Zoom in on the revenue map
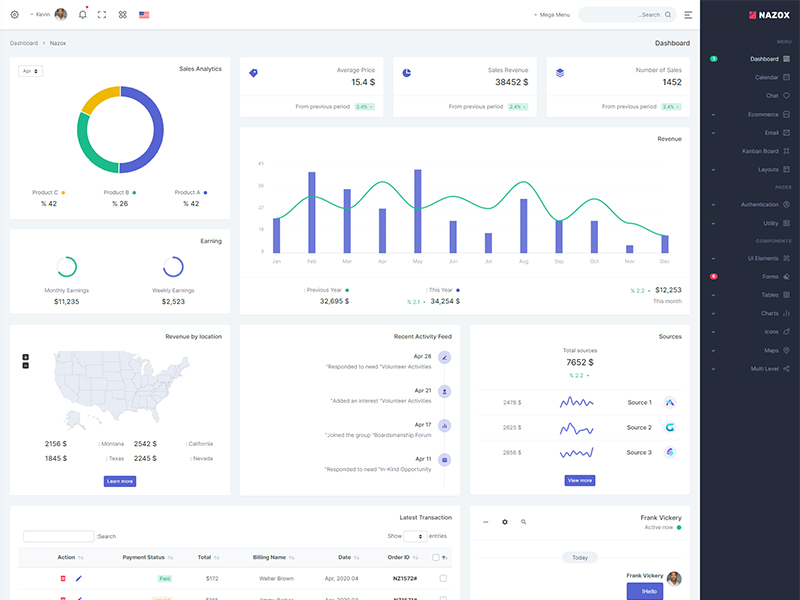The height and width of the screenshot is (600, 800). (x=26, y=357)
